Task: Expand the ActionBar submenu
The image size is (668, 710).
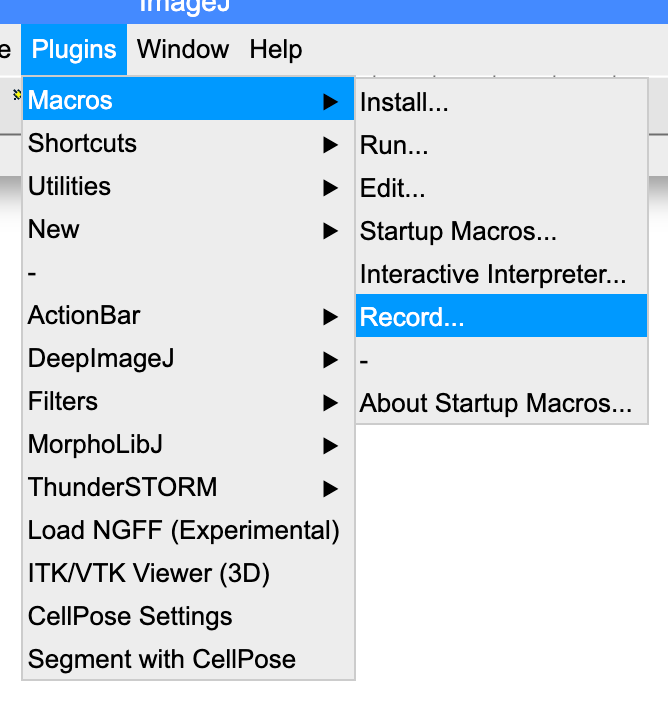Action: (x=188, y=316)
